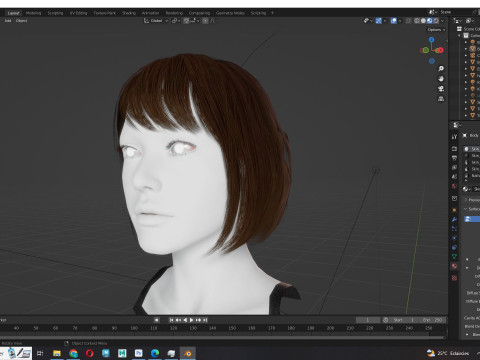Open the Options dropdown in the viewport

436,30
